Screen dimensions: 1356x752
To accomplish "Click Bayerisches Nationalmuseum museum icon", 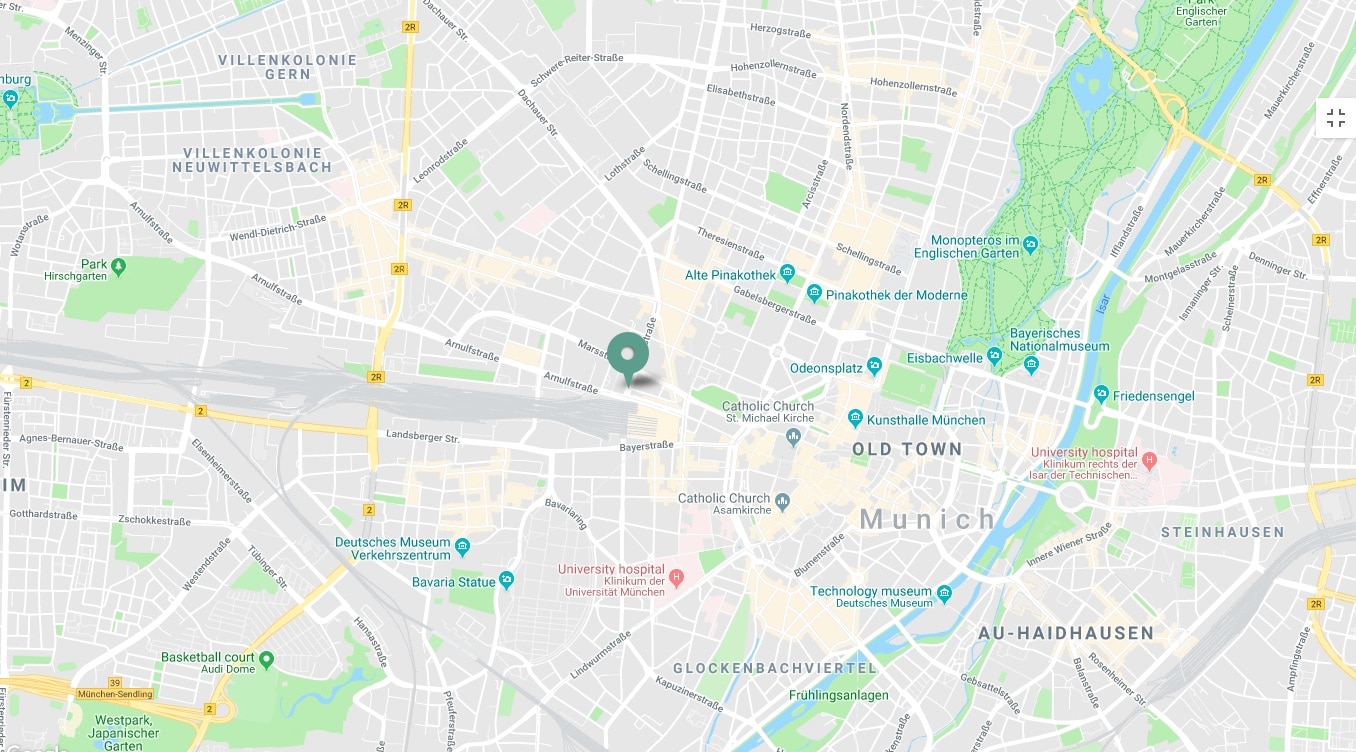I will tap(1032, 365).
